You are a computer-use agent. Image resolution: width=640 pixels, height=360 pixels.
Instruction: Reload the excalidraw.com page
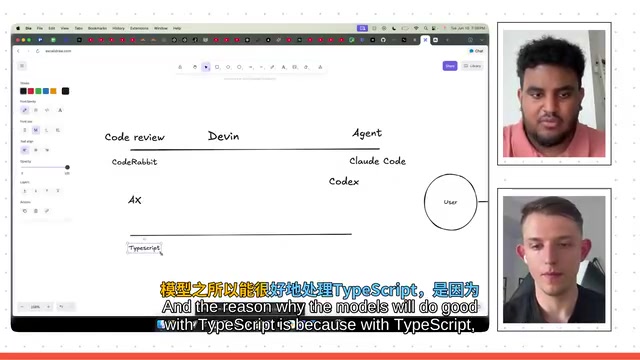[x=38, y=51]
